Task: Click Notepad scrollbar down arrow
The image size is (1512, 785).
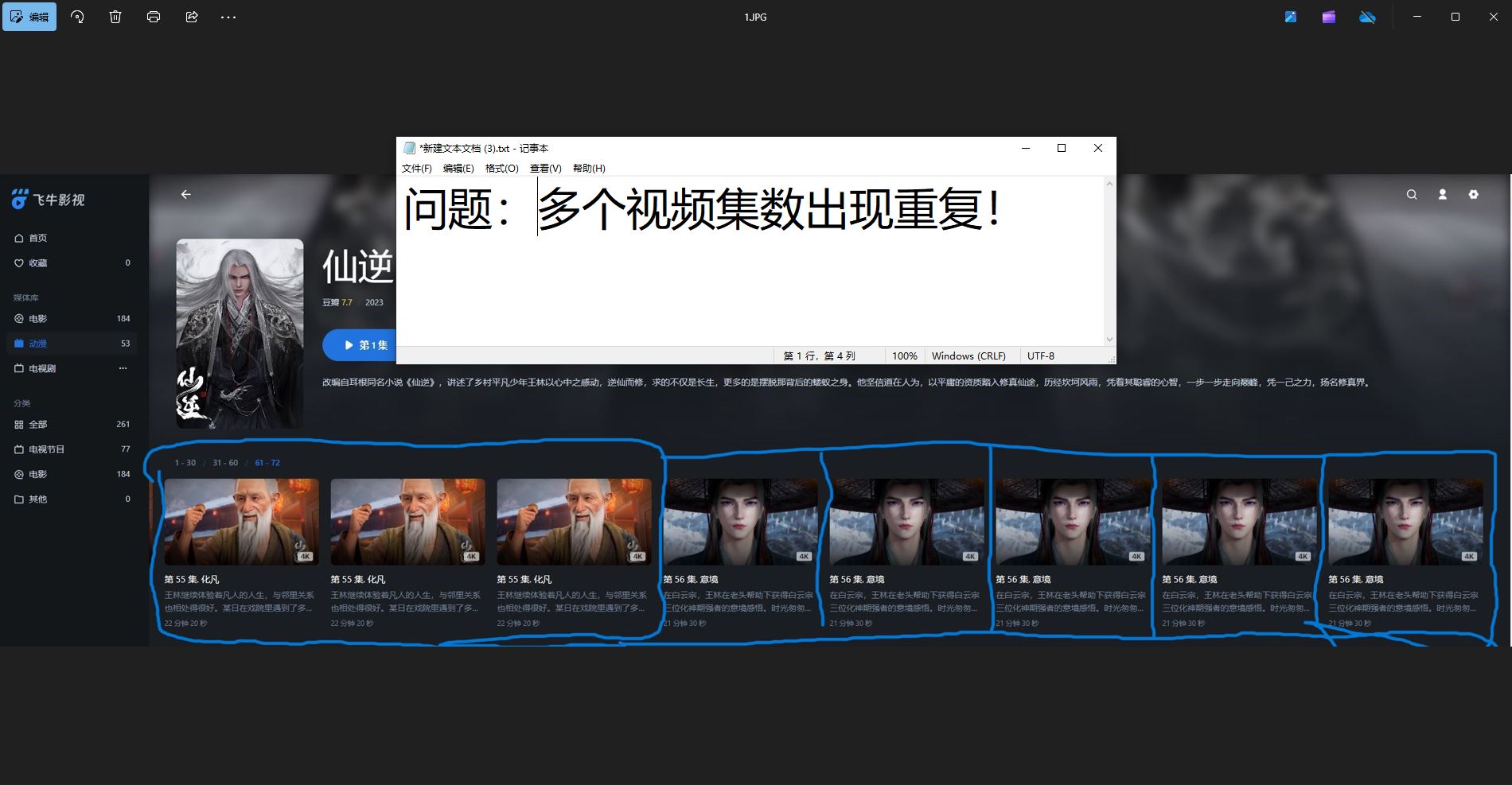Action: 1109,340
